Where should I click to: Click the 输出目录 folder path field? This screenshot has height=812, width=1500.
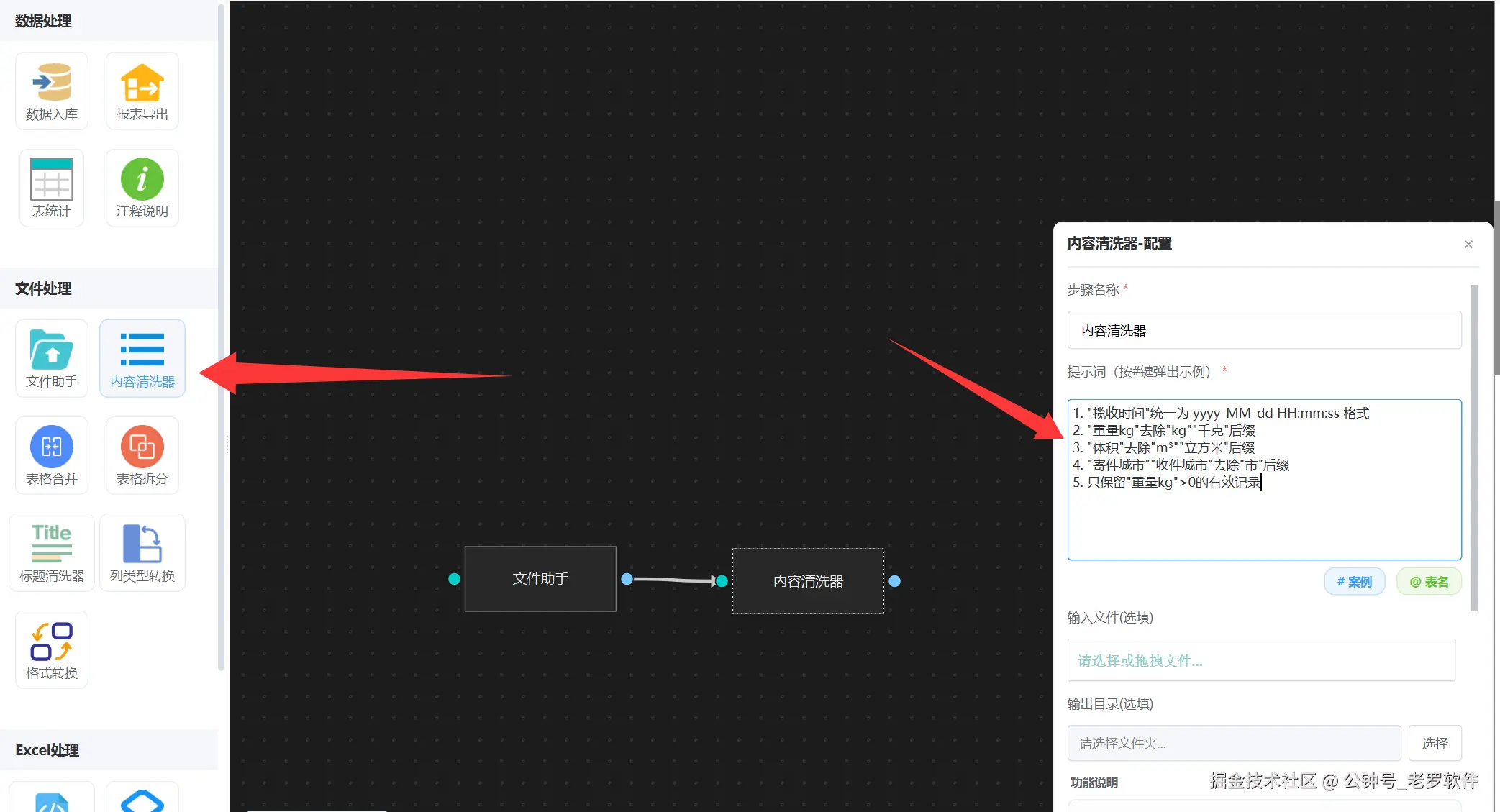[x=1234, y=743]
